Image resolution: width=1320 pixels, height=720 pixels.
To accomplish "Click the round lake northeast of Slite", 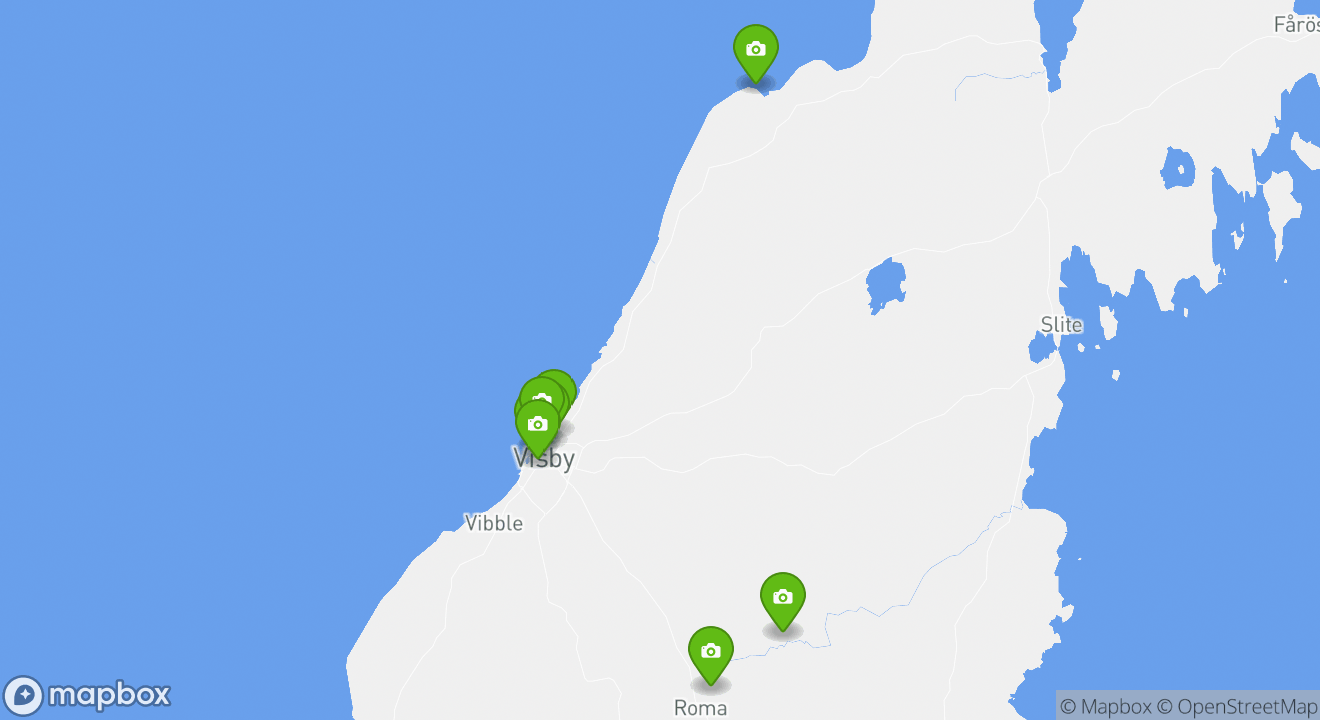I will (x=1178, y=168).
